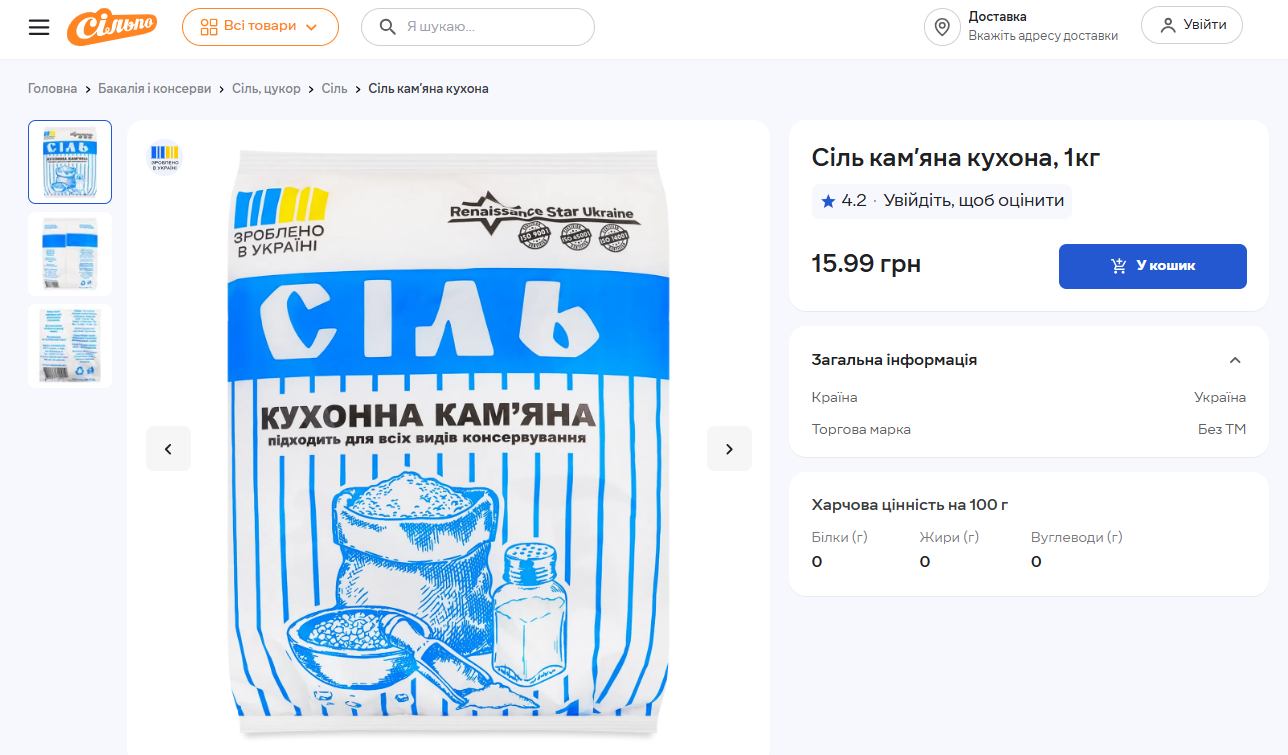Viewport: 1288px width, 755px height.
Task: Open the Сіль category breadcrumb
Action: pos(334,89)
